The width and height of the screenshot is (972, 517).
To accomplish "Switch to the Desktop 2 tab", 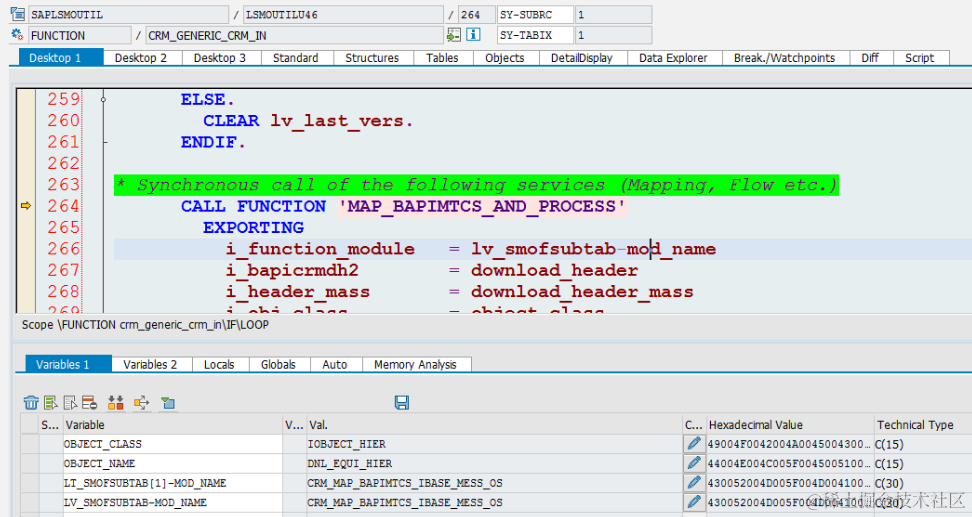I will 141,58.
